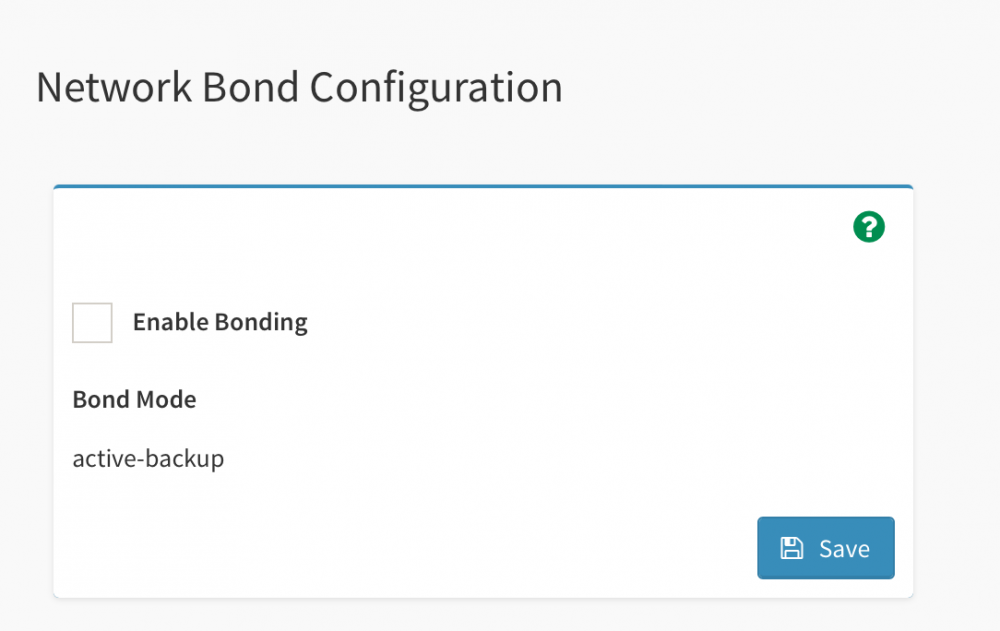Click the question mark inside green circle

tap(869, 227)
